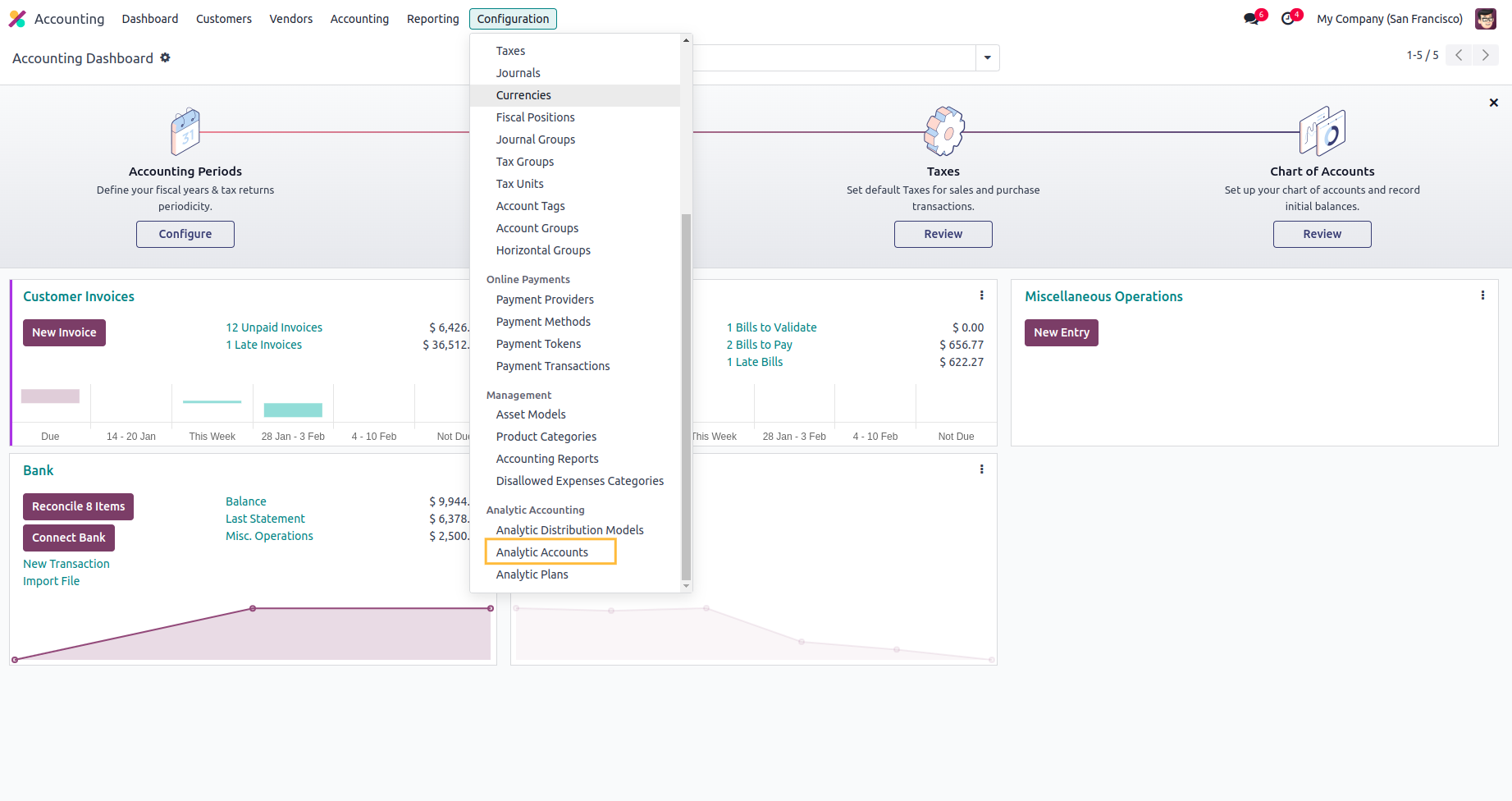Image resolution: width=1512 pixels, height=801 pixels.
Task: Open Account Groups
Action: pos(575,228)
